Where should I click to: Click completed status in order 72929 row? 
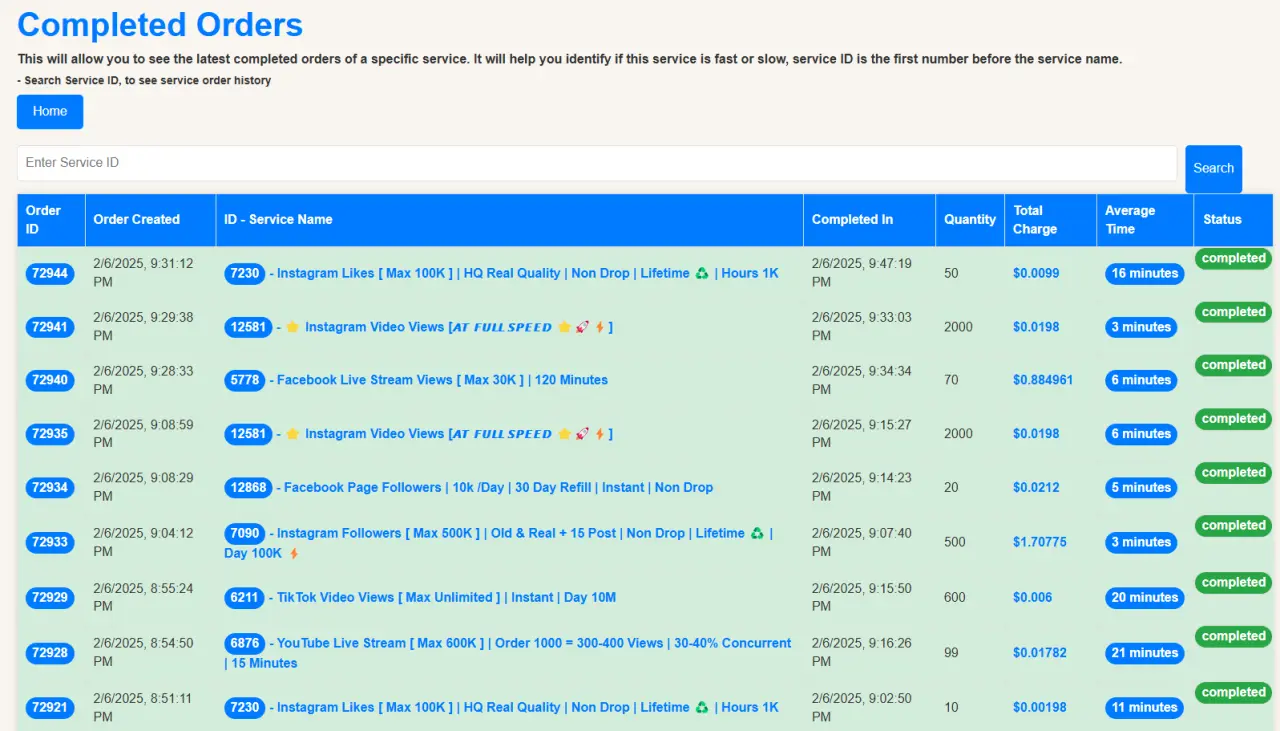[1233, 583]
